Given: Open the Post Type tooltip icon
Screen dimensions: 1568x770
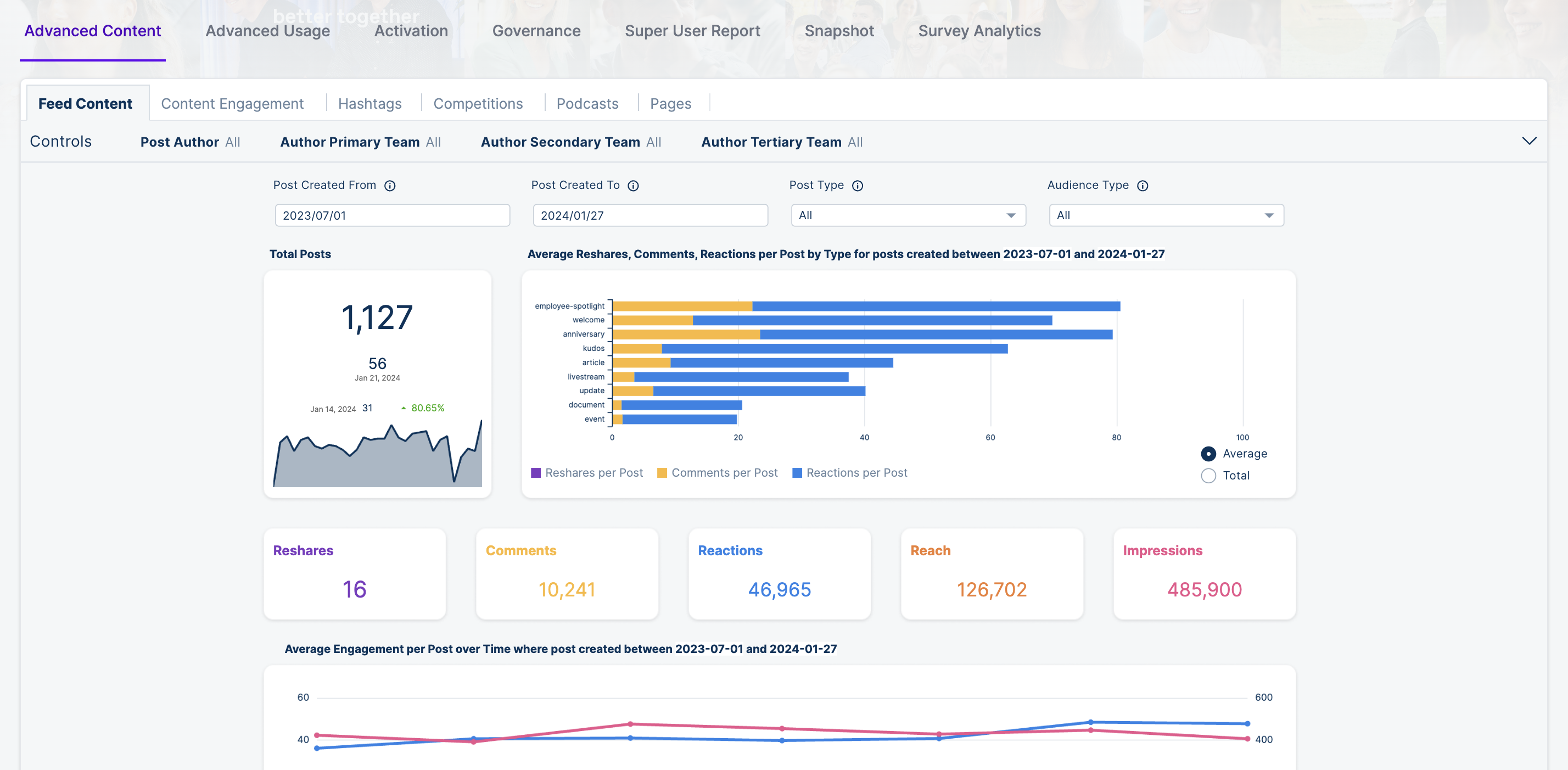Looking at the screenshot, I should (x=858, y=186).
